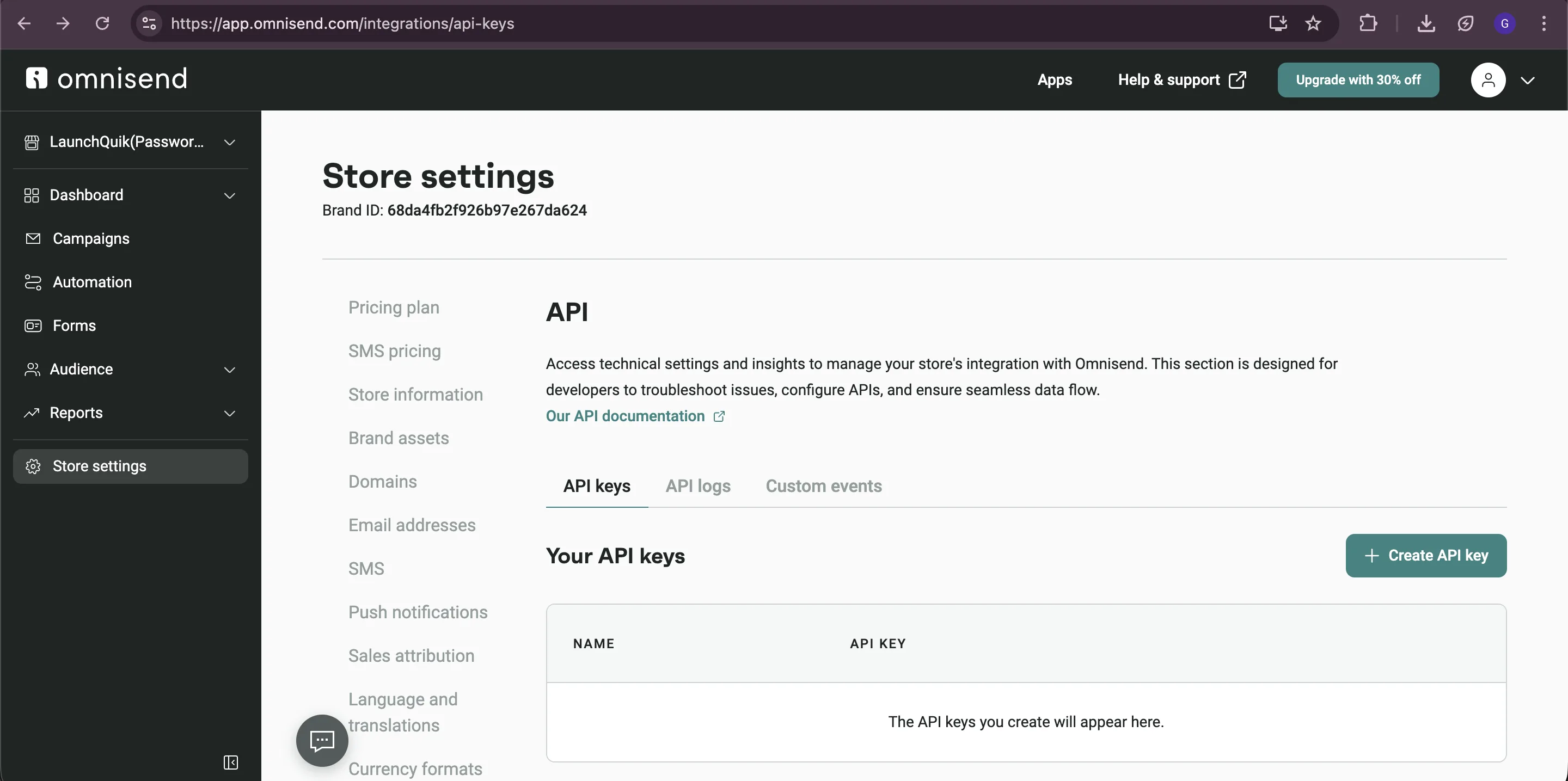Open the live chat bubble icon
This screenshot has height=781, width=1568.
pyautogui.click(x=322, y=740)
